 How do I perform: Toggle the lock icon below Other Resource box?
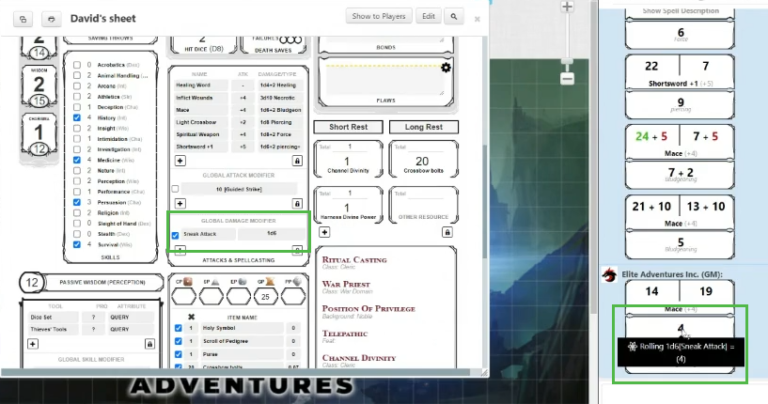447,232
